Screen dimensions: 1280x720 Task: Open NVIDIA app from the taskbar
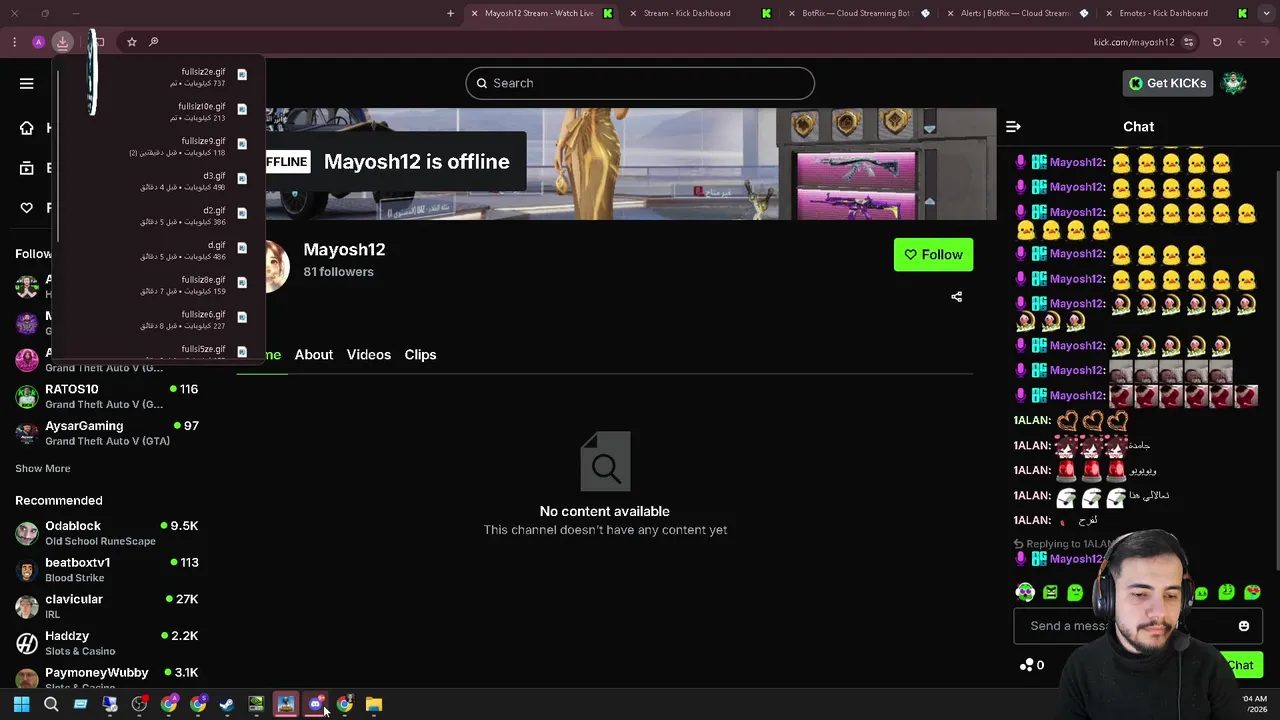256,704
